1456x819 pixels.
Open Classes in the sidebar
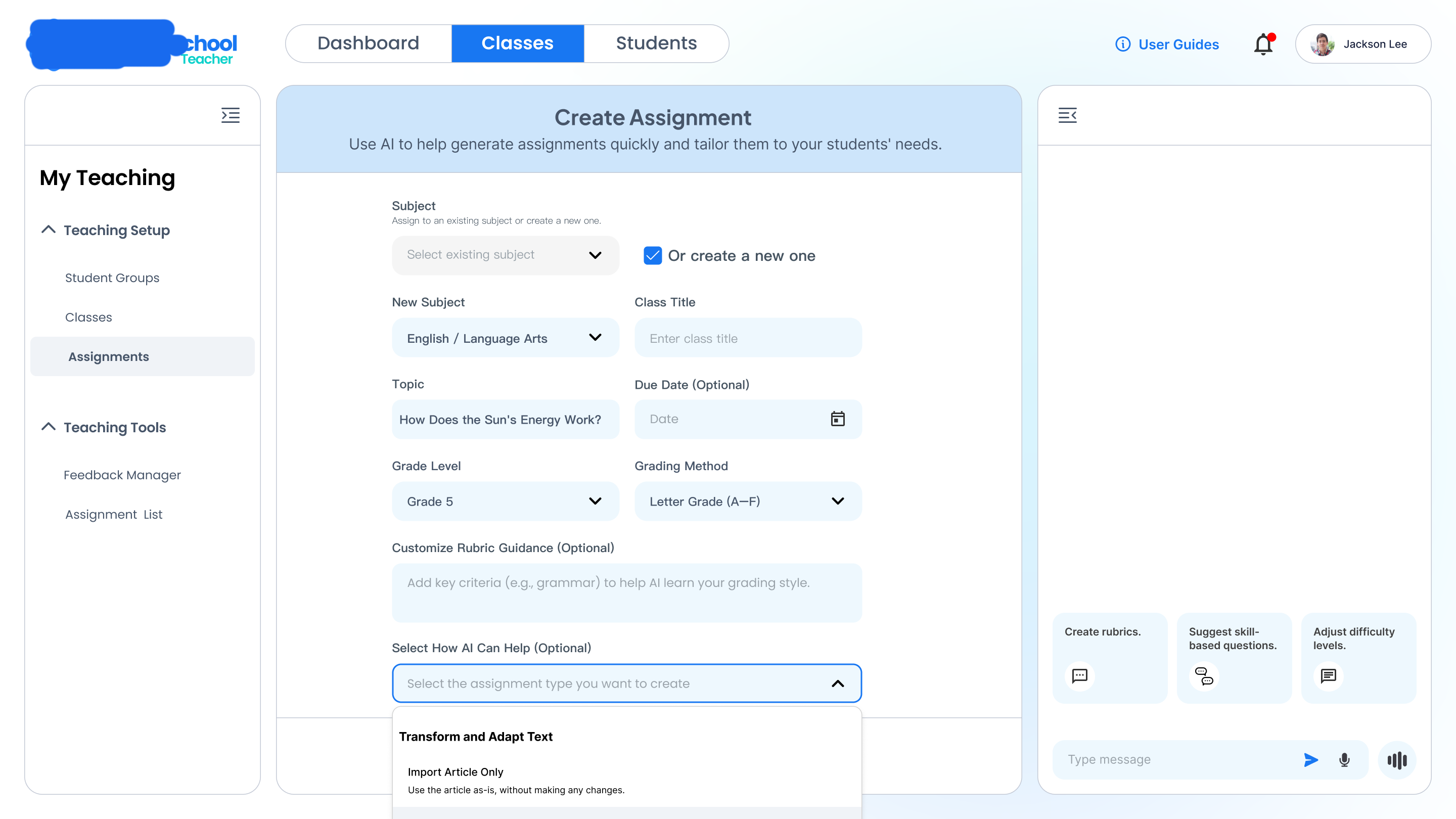pyautogui.click(x=88, y=317)
